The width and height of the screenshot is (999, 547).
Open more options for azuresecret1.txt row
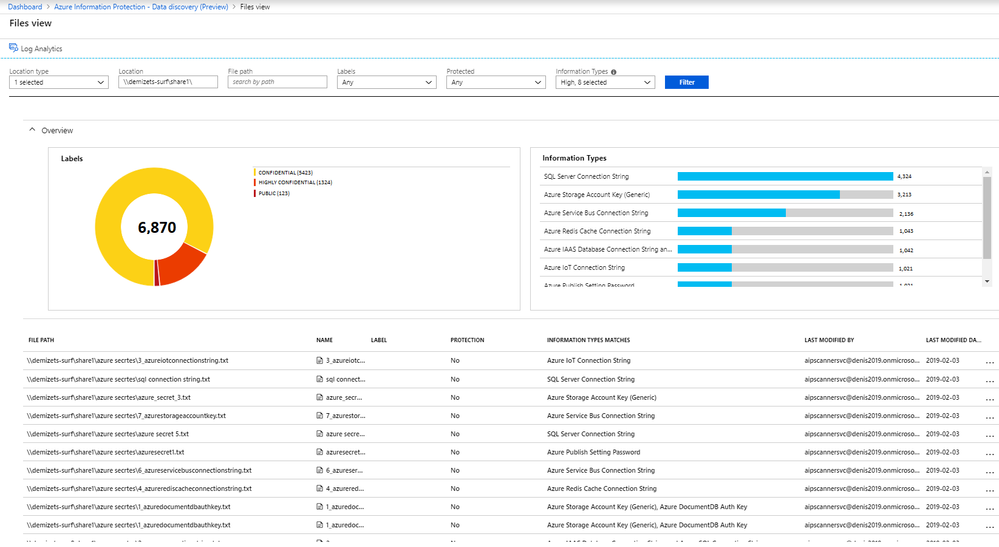point(989,454)
